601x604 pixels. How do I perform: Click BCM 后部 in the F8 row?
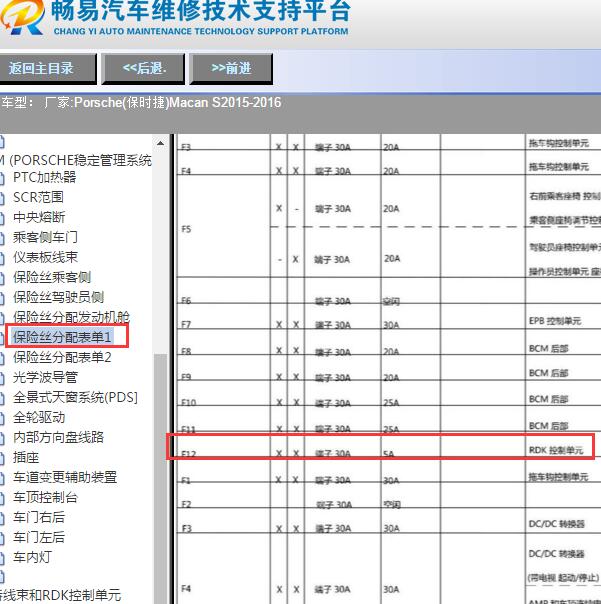point(549,348)
